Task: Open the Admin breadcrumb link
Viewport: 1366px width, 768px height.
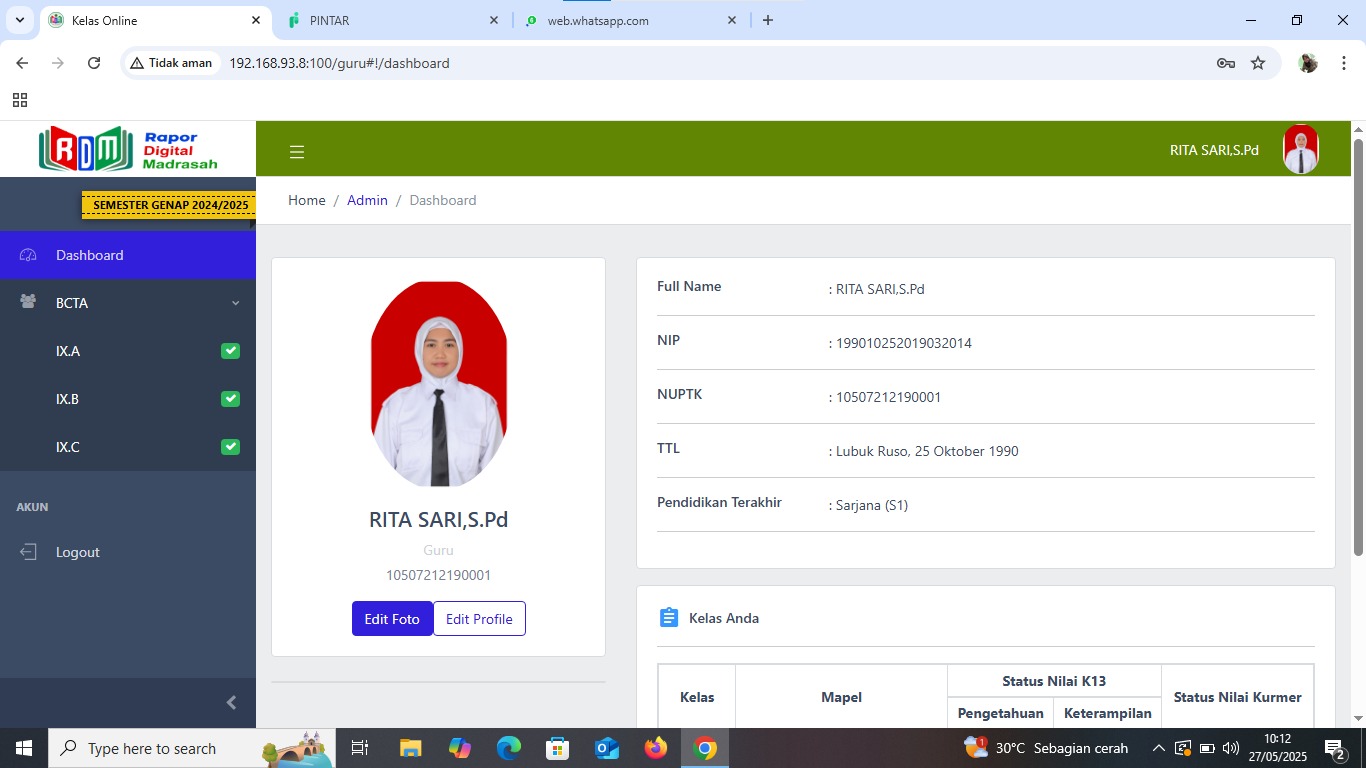Action: click(x=367, y=200)
